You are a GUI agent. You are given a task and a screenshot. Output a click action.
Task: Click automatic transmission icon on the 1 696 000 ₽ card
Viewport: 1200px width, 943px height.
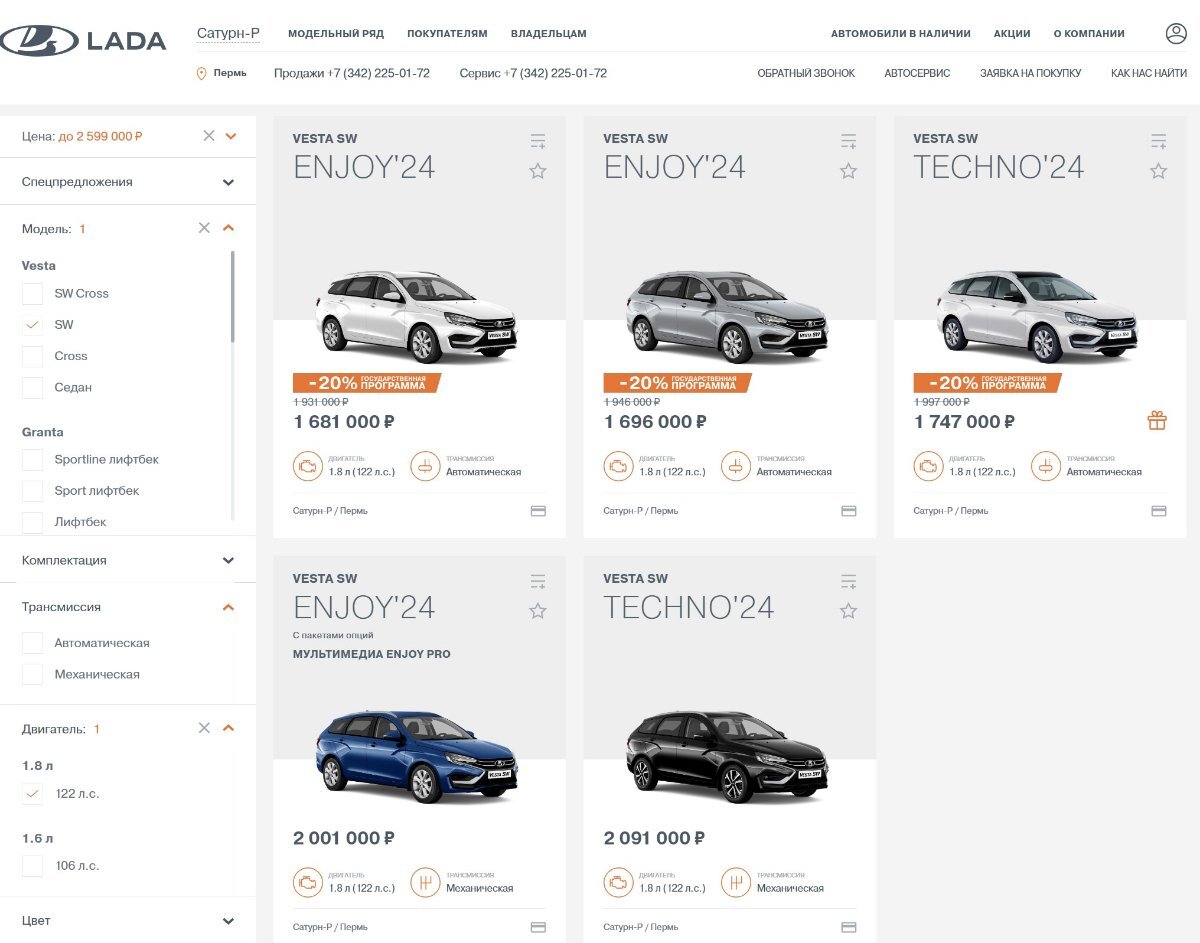tap(736, 466)
